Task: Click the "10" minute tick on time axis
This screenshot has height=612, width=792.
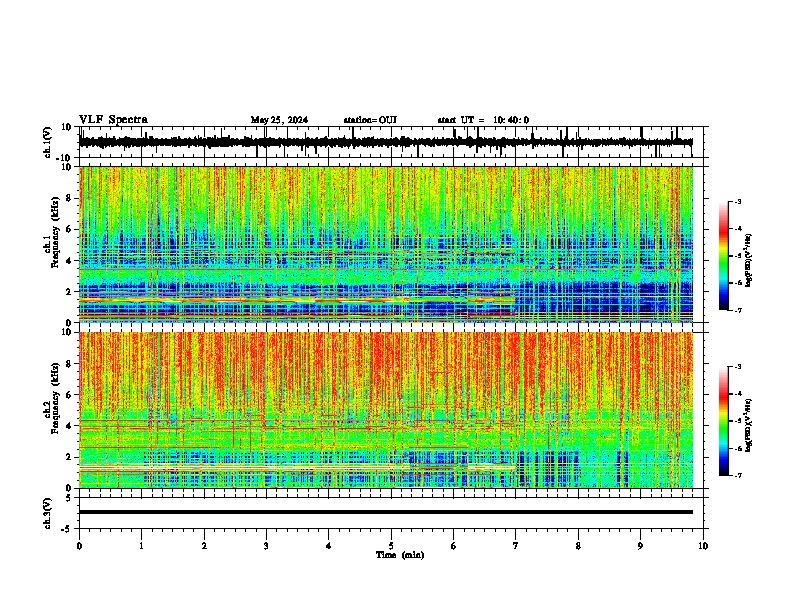Action: (703, 546)
